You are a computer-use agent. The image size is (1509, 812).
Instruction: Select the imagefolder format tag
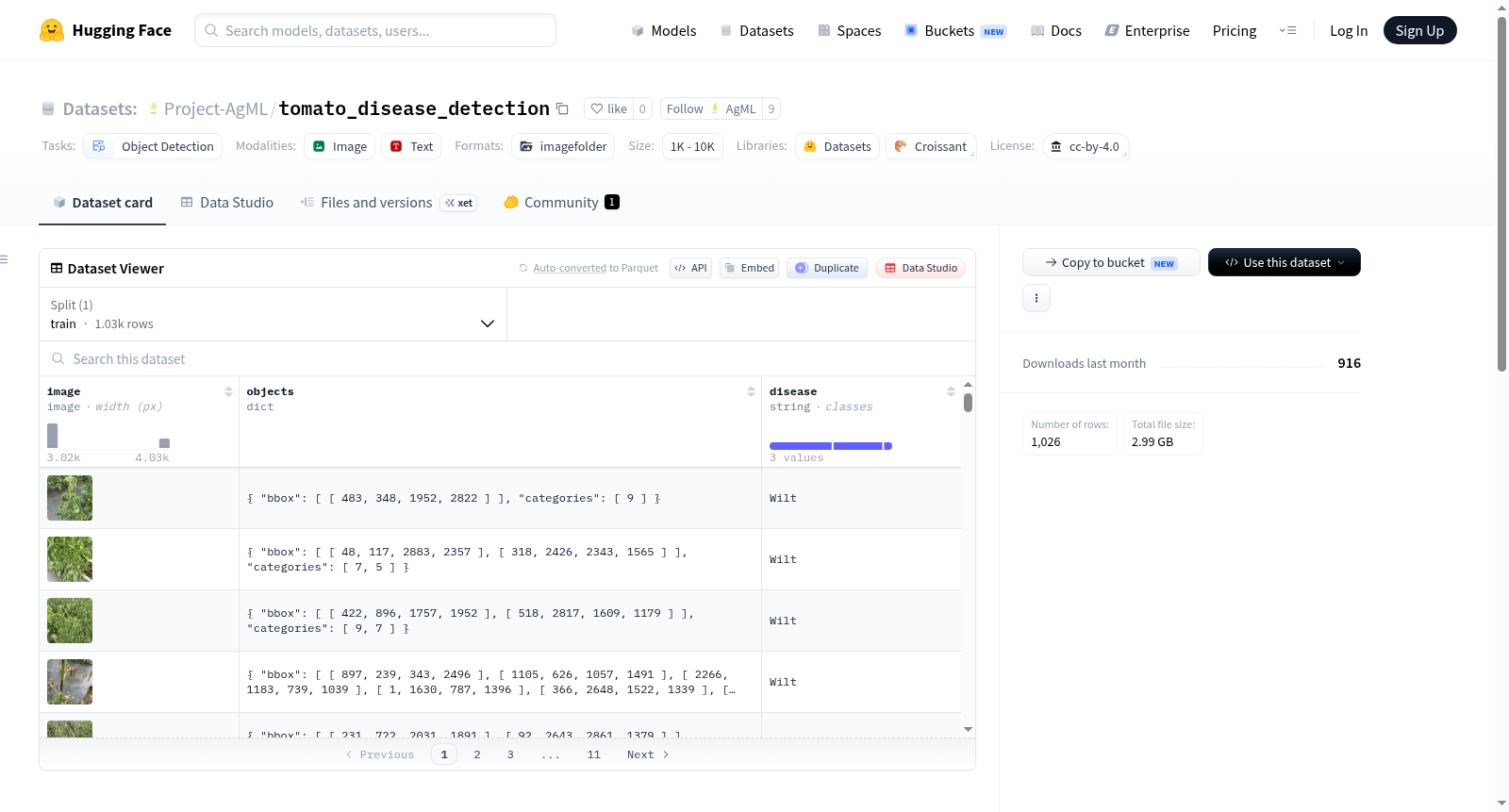click(x=563, y=146)
